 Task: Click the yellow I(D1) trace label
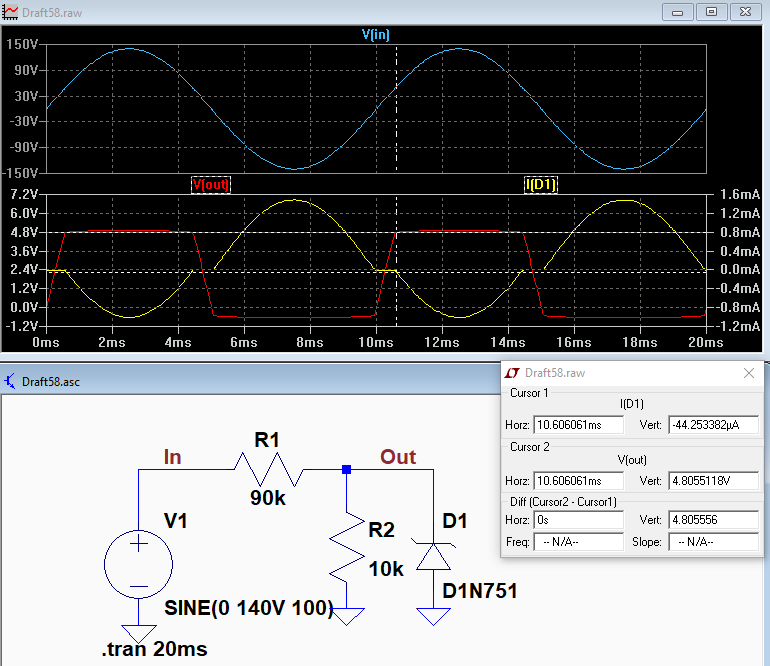(541, 185)
